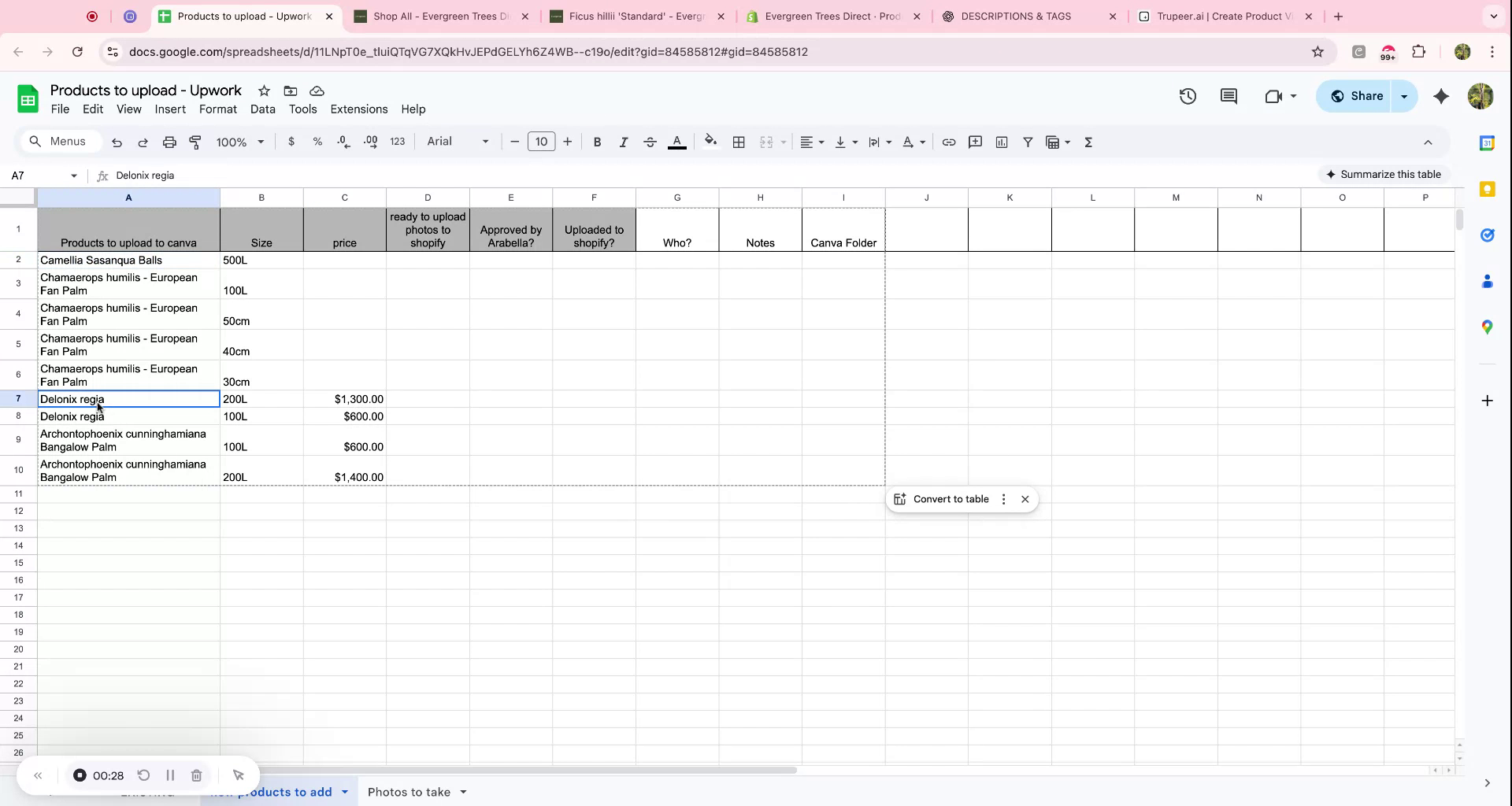The height and width of the screenshot is (806, 1512).
Task: Click the Insert chart icon
Action: tap(1002, 142)
